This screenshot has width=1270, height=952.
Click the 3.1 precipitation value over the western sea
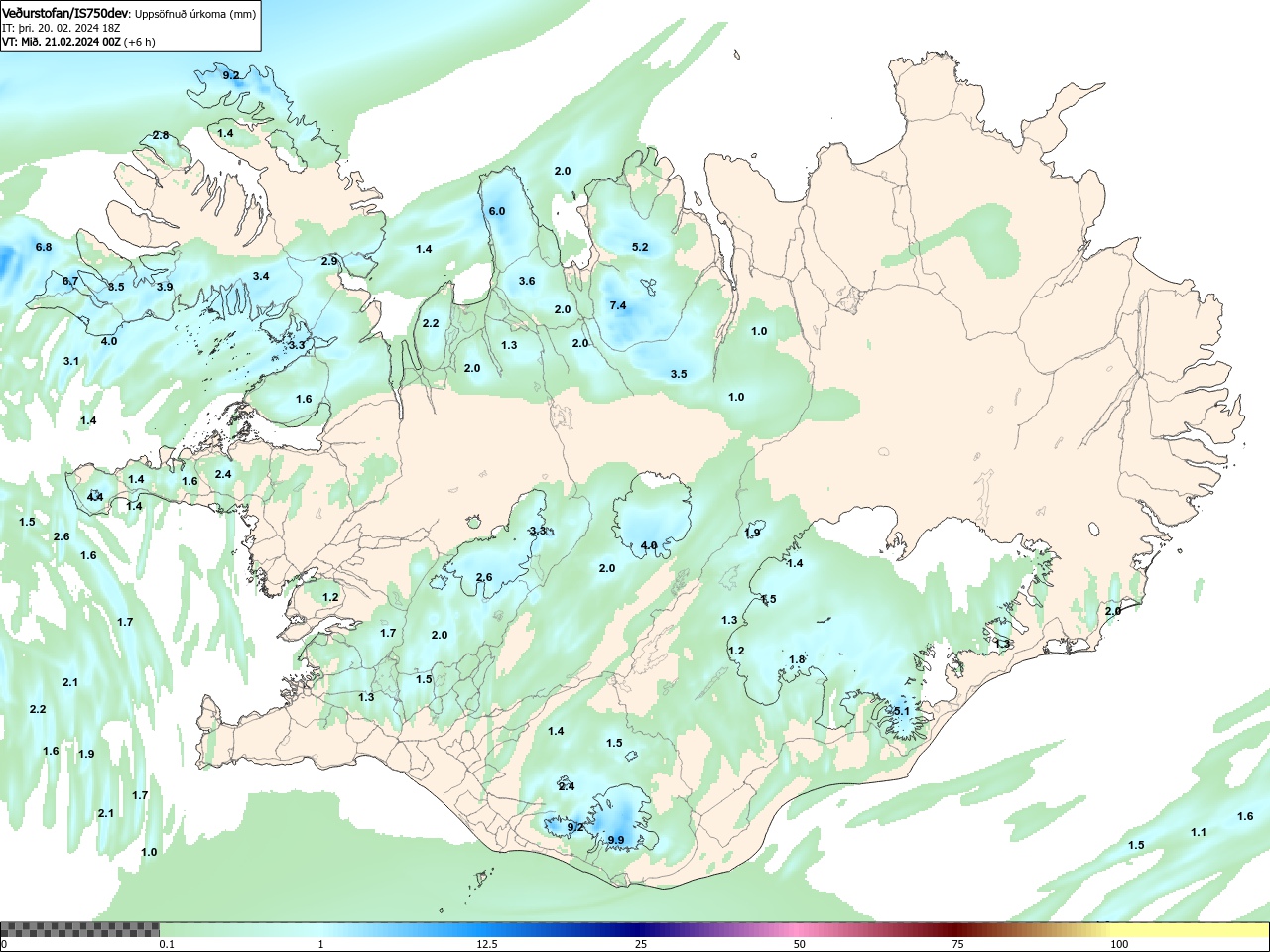[71, 361]
